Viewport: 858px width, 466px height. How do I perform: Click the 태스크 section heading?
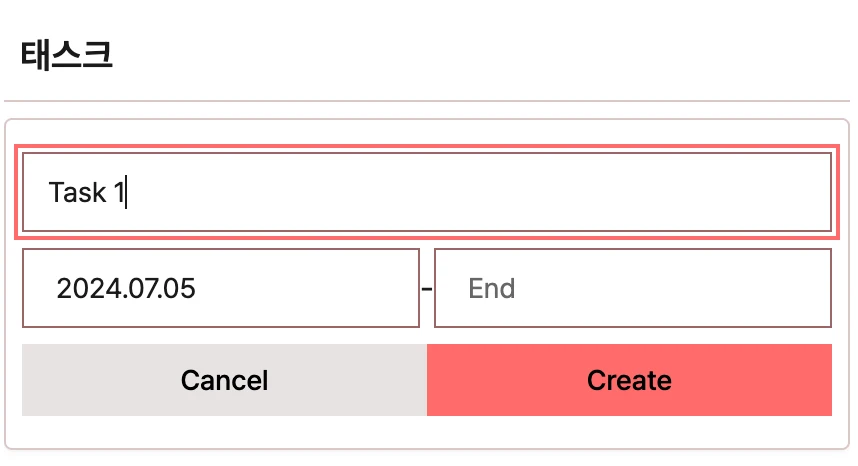67,55
